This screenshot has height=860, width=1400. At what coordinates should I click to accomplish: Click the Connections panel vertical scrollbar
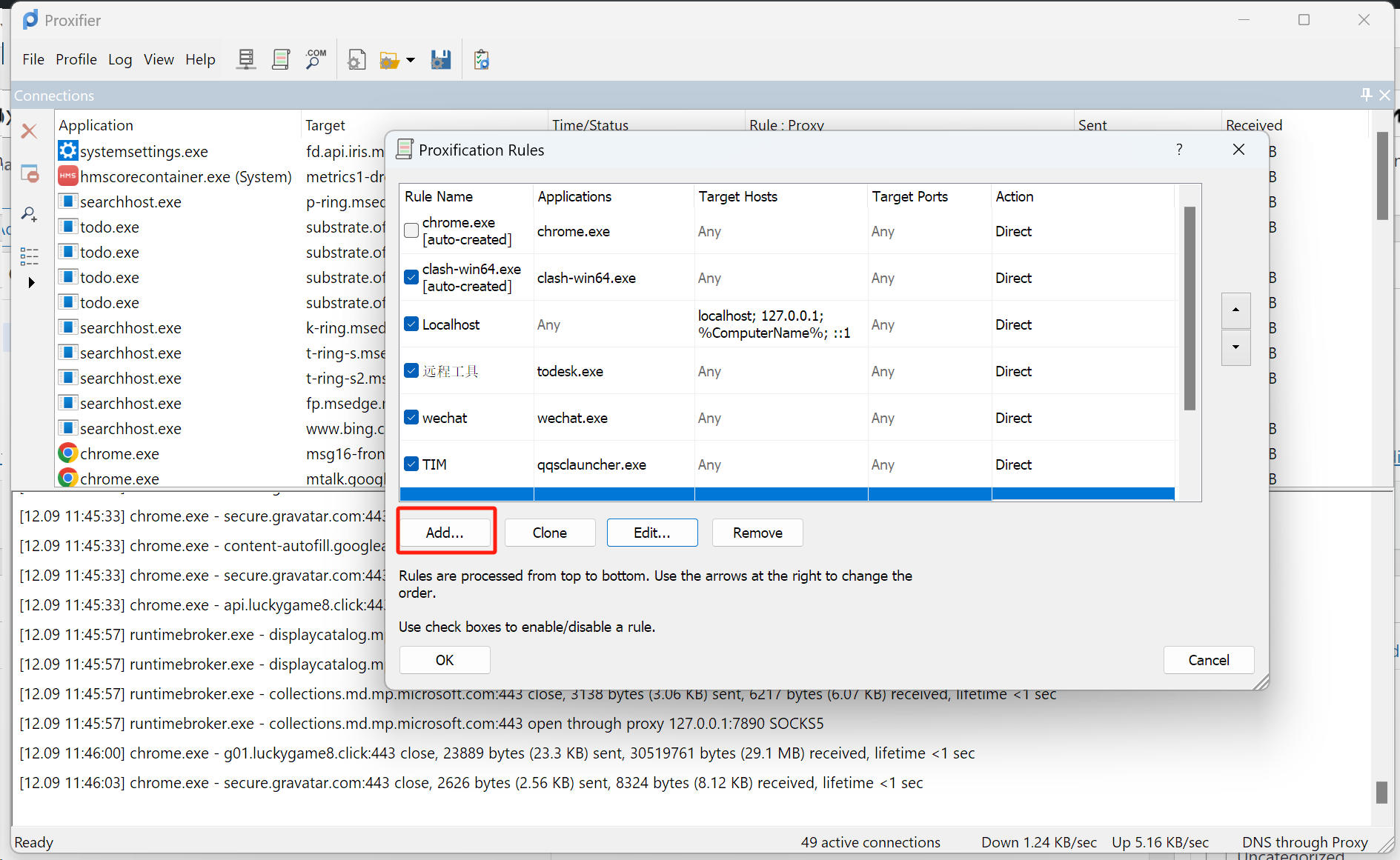pyautogui.click(x=1382, y=176)
